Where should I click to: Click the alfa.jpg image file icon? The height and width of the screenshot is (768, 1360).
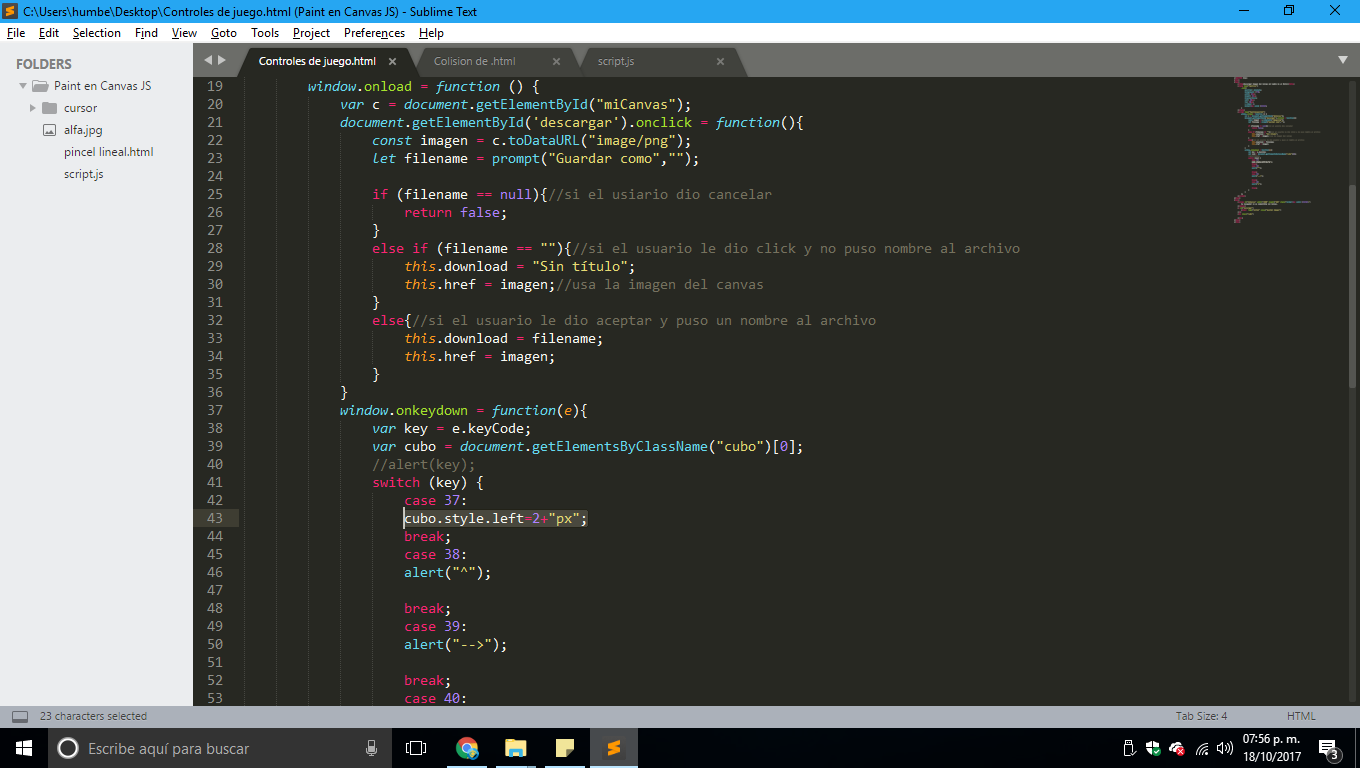pos(50,130)
